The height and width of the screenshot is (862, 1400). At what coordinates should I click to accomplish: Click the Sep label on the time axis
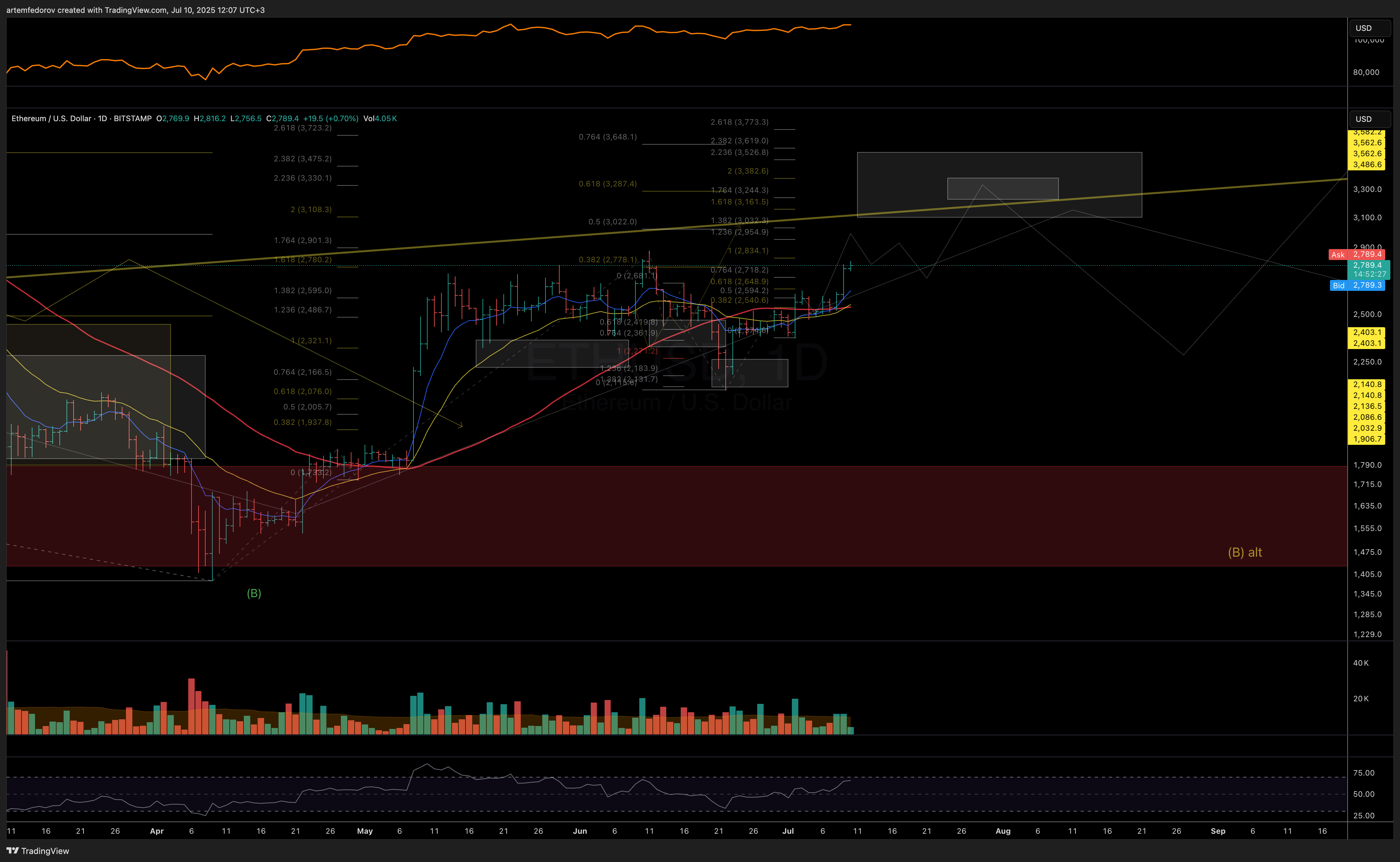point(1218,831)
